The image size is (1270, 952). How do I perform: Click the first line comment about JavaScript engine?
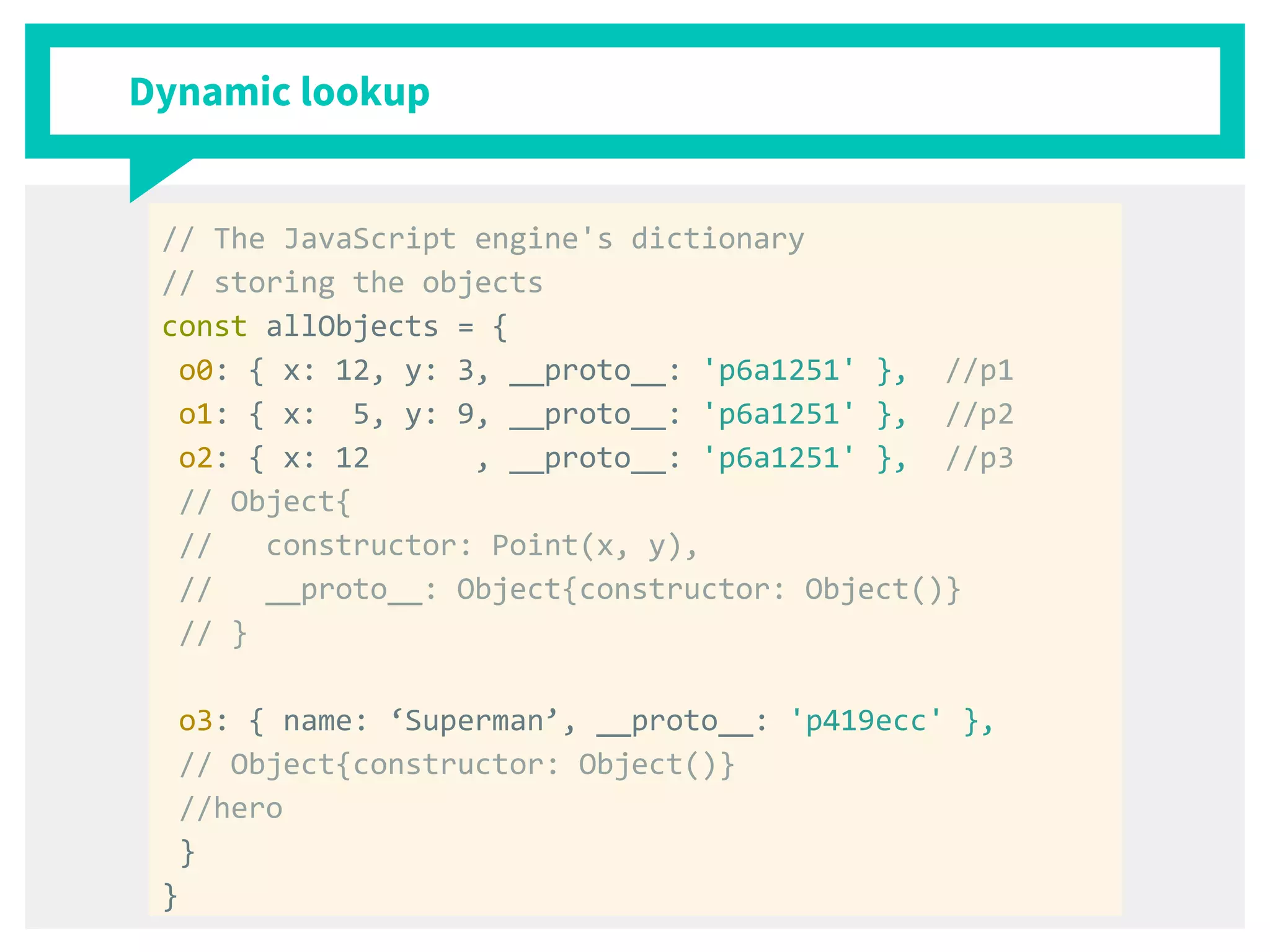483,239
